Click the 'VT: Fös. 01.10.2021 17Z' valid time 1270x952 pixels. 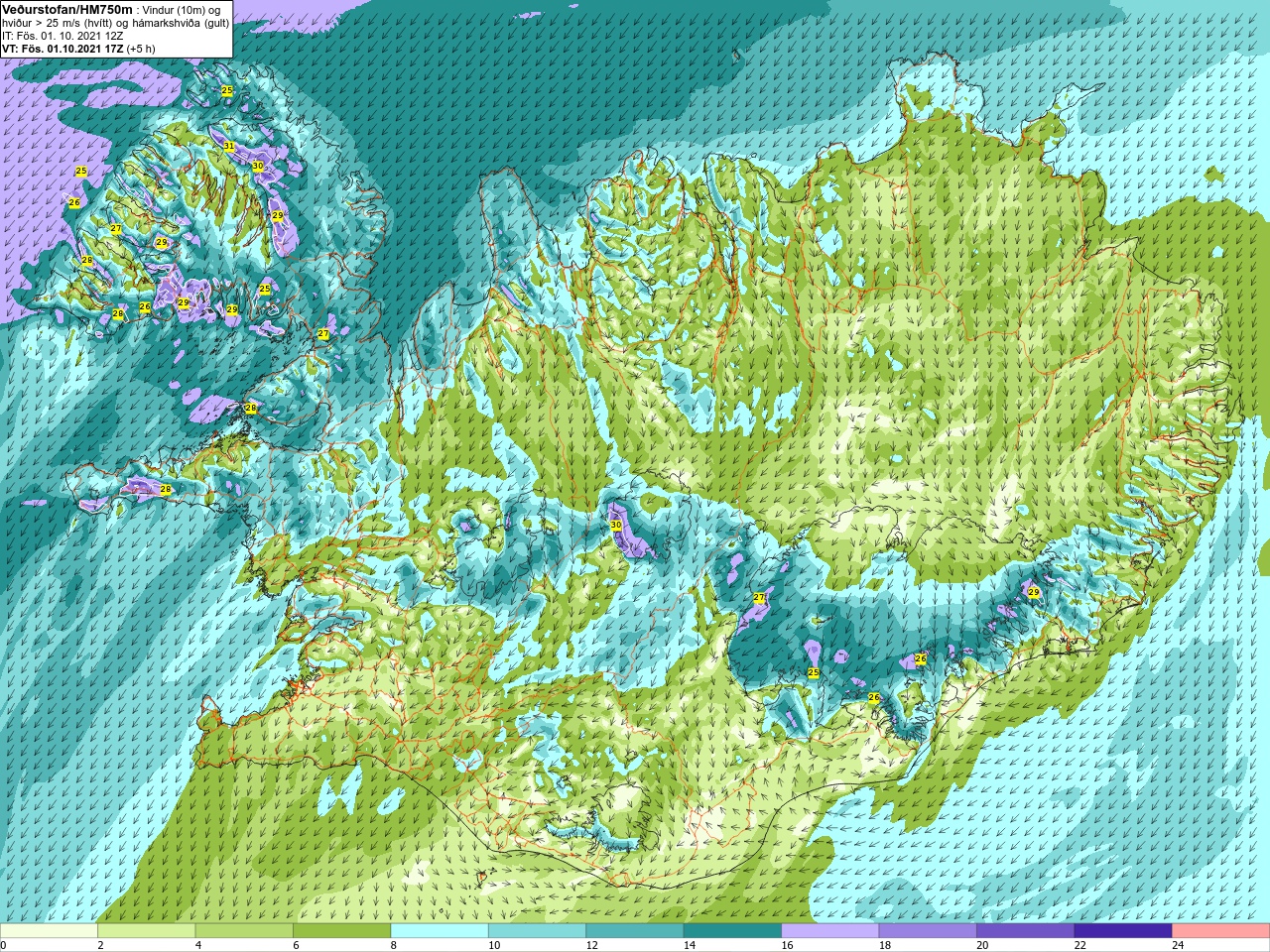point(63,48)
